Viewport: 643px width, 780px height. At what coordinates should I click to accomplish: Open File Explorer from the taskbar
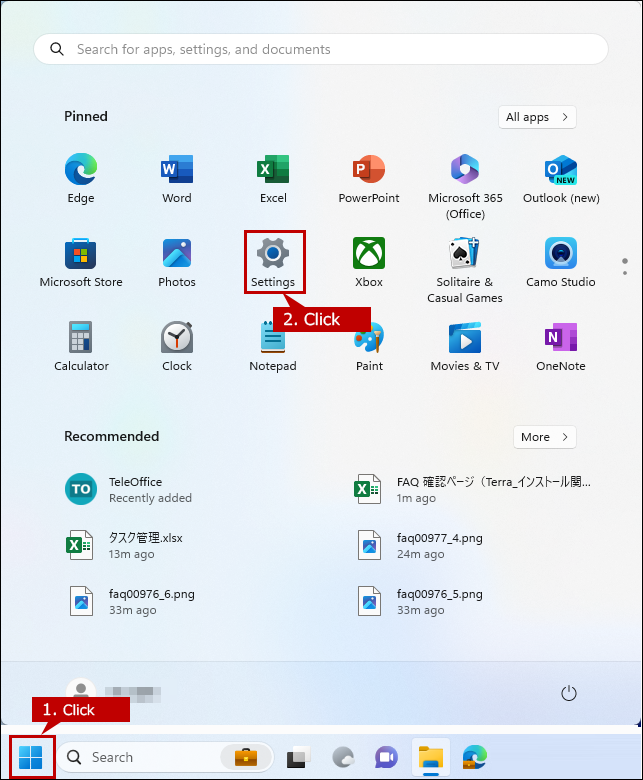[x=431, y=757]
